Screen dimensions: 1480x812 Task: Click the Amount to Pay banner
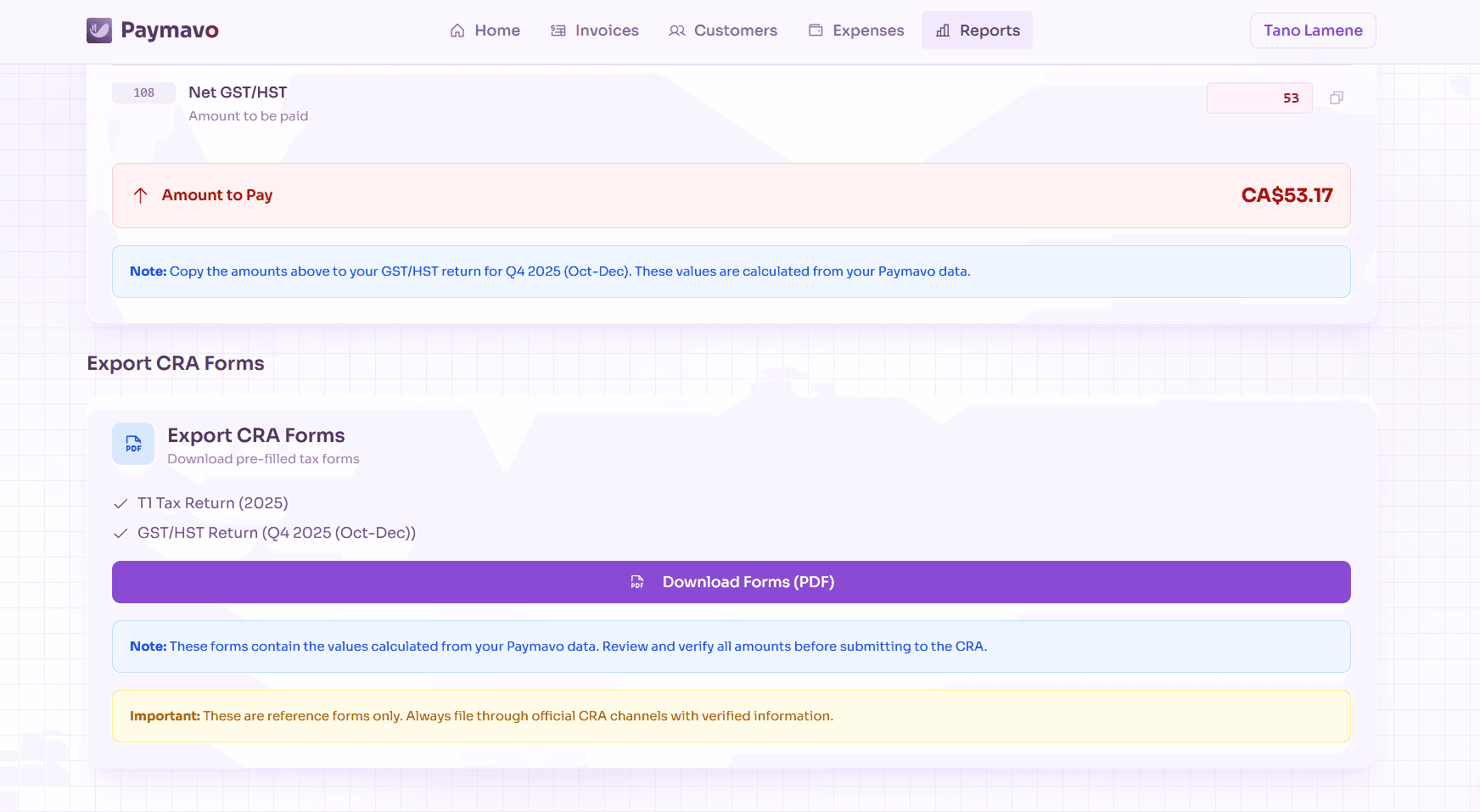[x=731, y=195]
